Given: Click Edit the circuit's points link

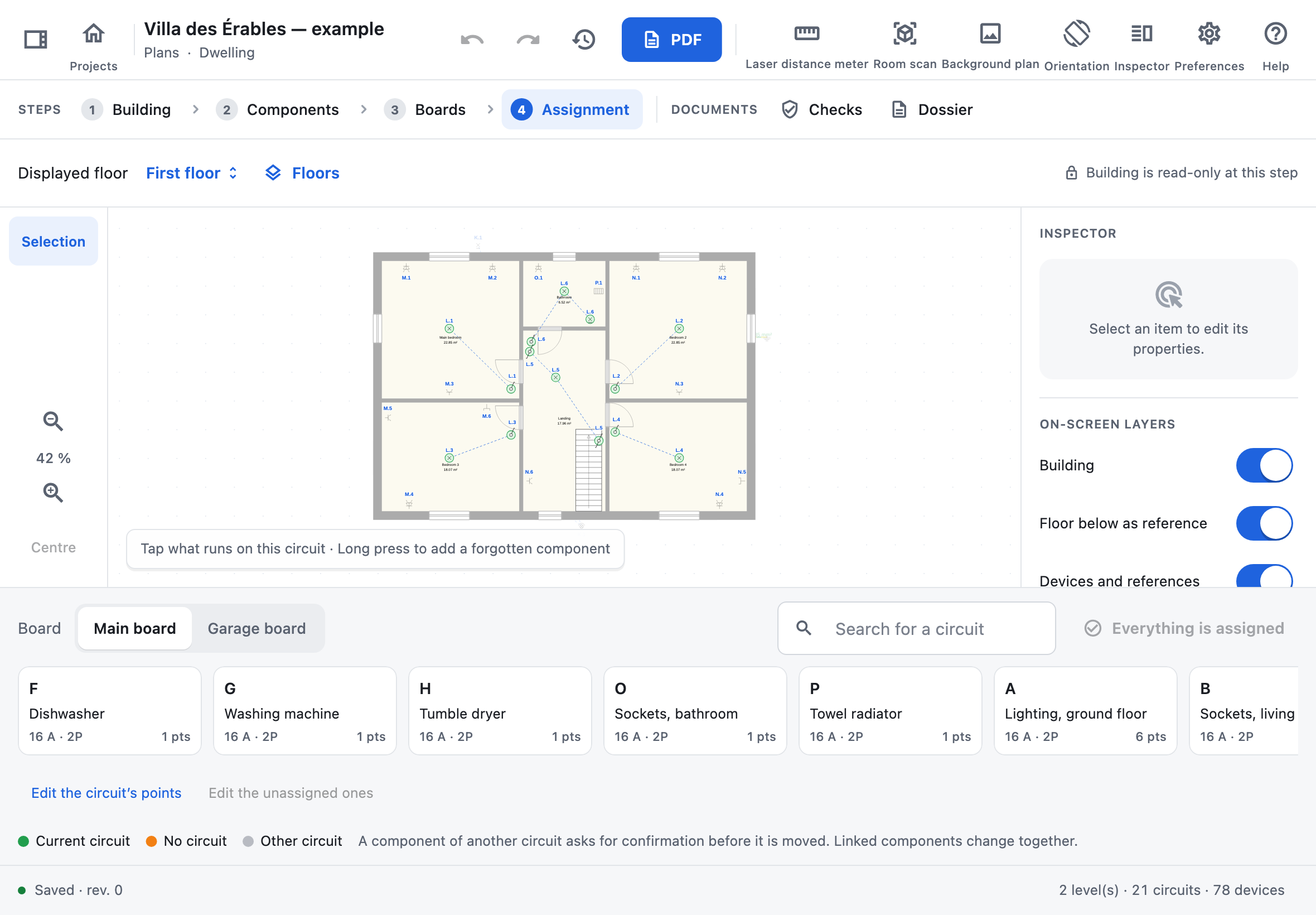Looking at the screenshot, I should 106,793.
